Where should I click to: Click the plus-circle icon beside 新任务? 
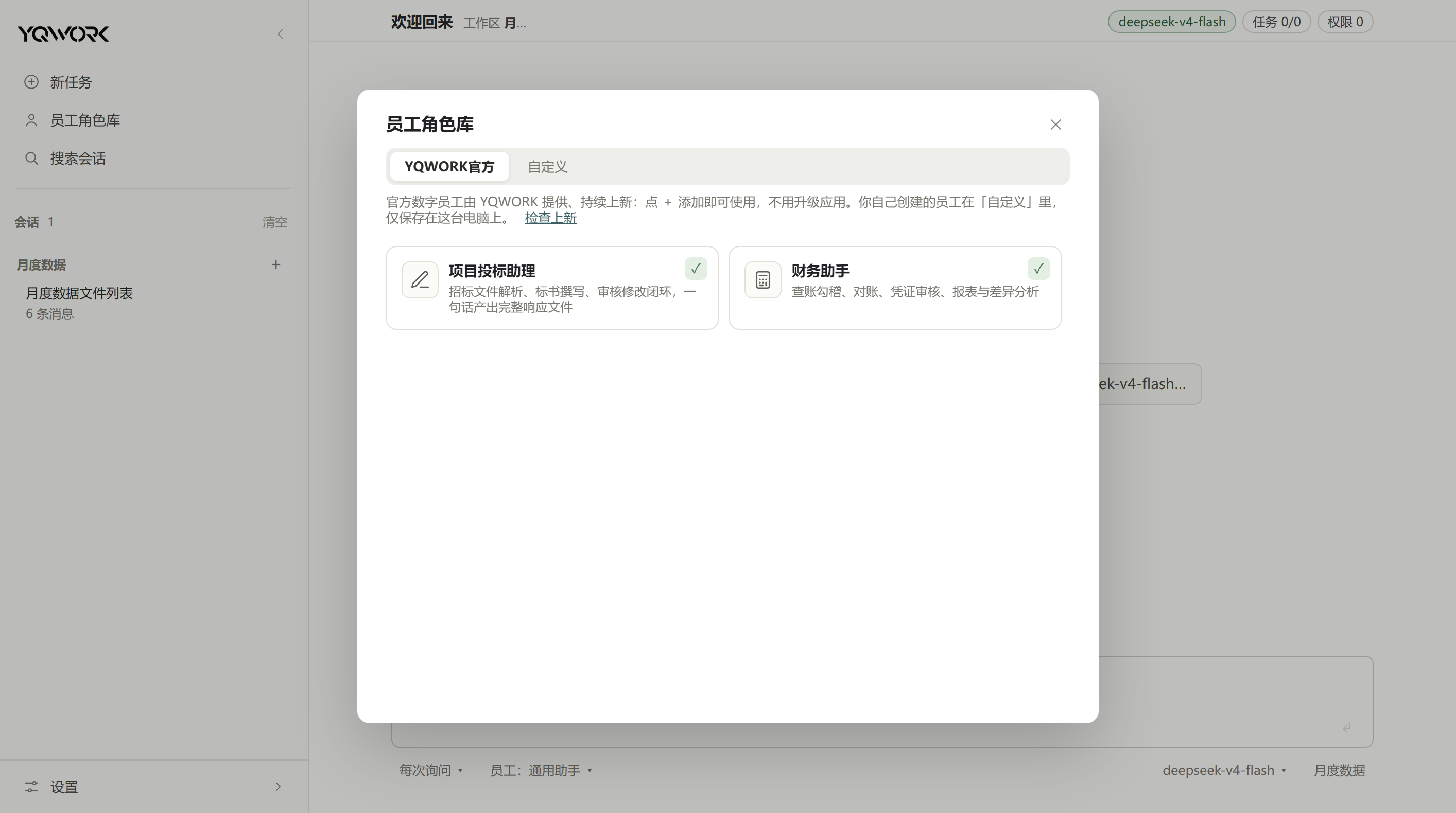click(31, 82)
